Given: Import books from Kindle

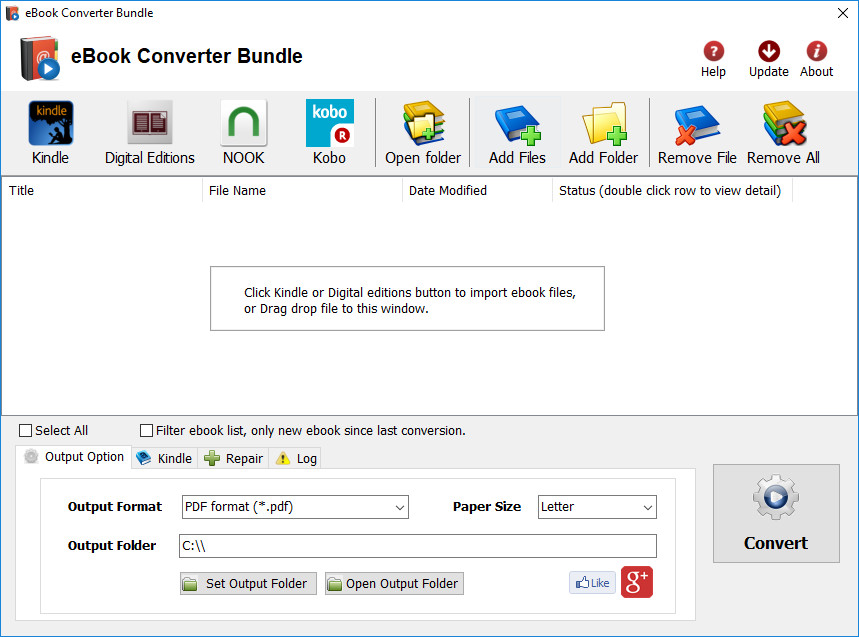Looking at the screenshot, I should point(50,133).
